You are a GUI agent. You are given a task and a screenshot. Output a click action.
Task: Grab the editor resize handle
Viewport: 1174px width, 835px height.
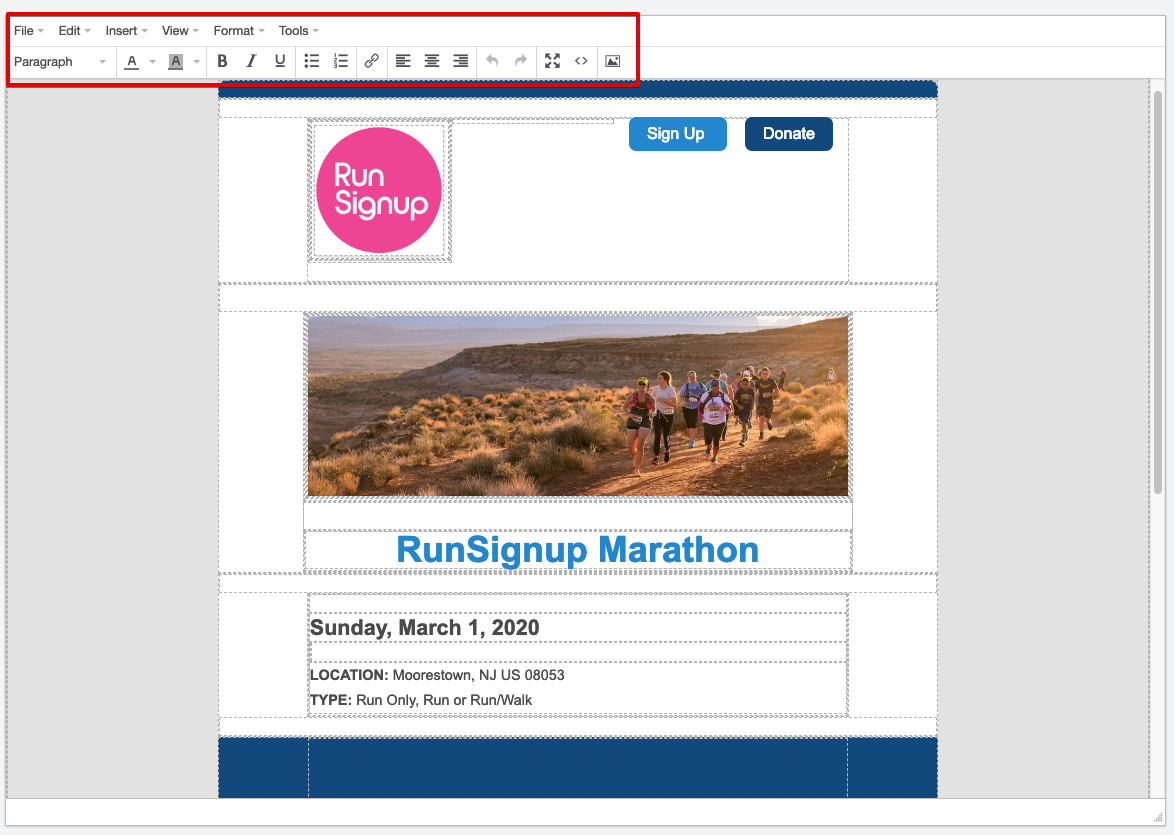click(1158, 816)
